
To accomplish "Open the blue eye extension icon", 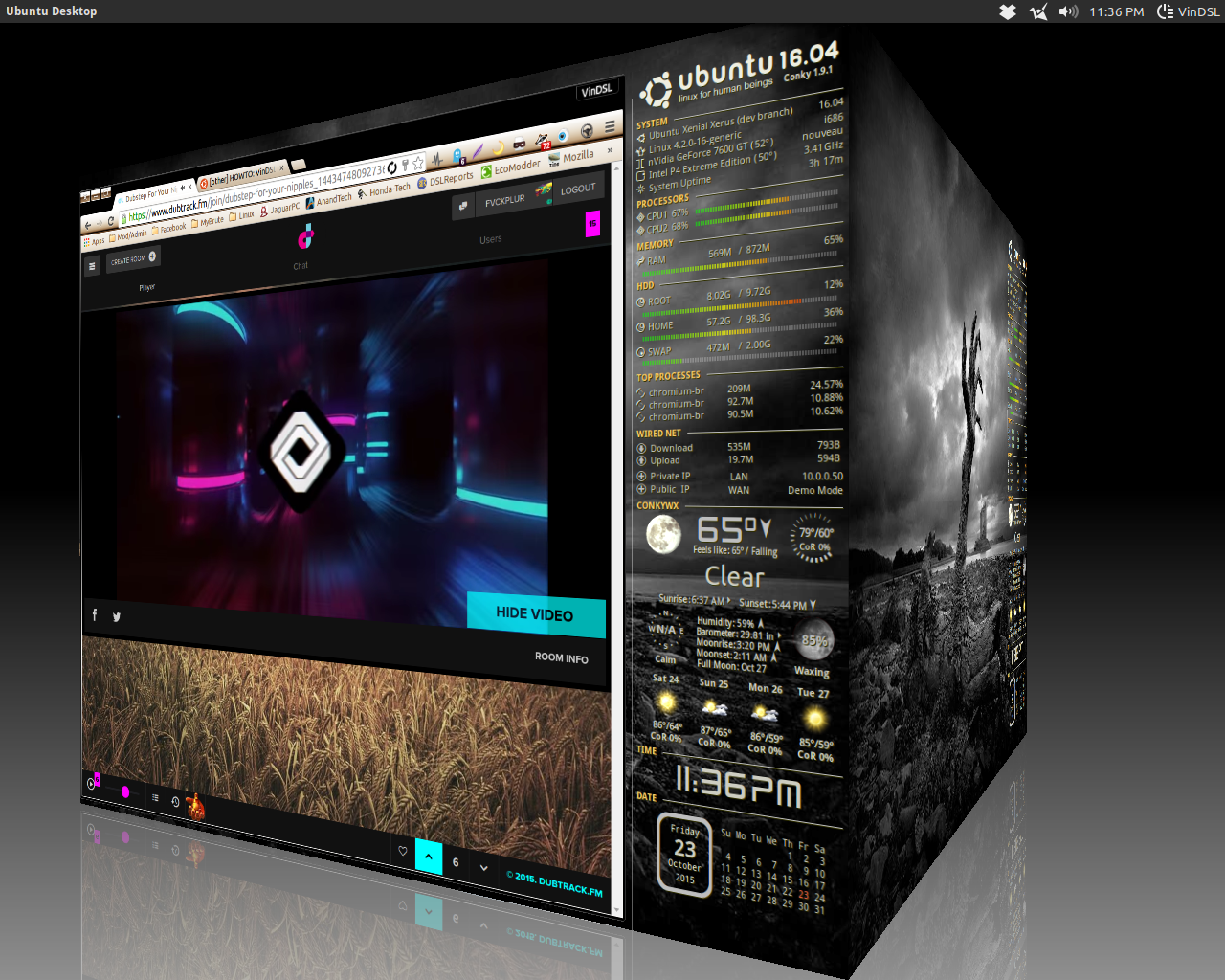I will (x=563, y=135).
